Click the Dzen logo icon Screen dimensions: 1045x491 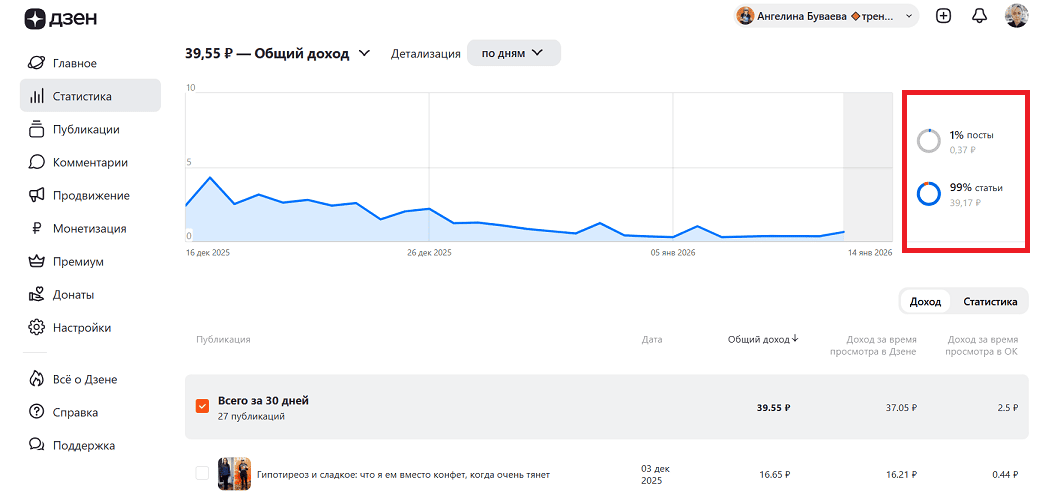click(35, 18)
